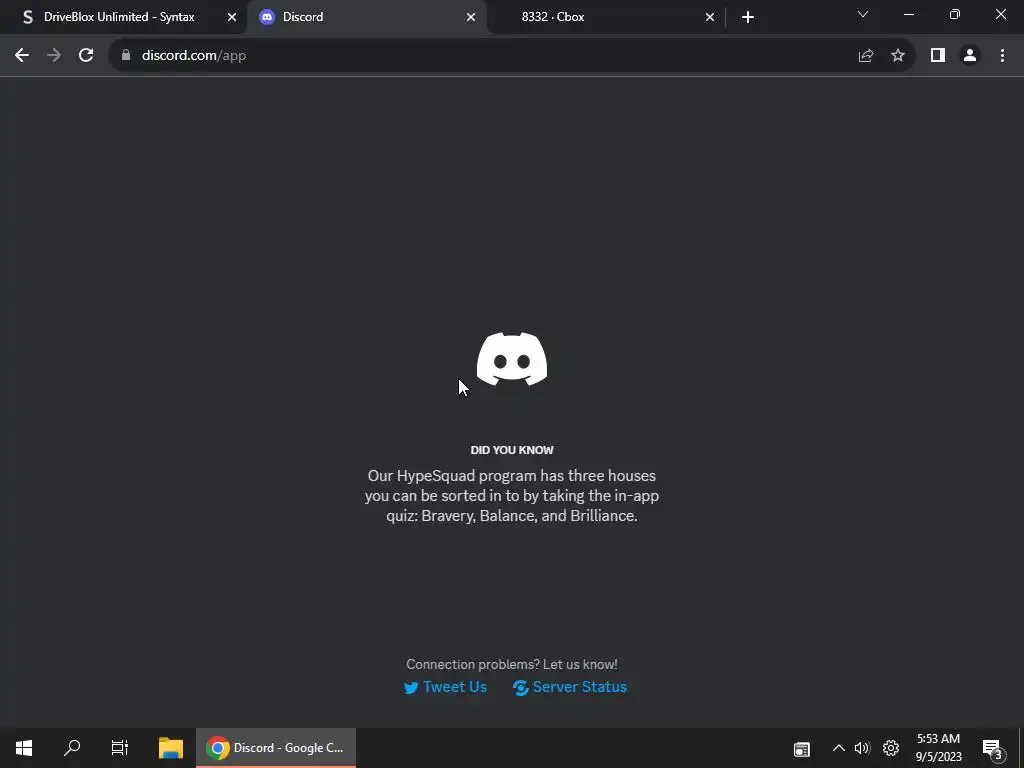1024x768 pixels.
Task: View site information via lock icon
Action: point(126,56)
